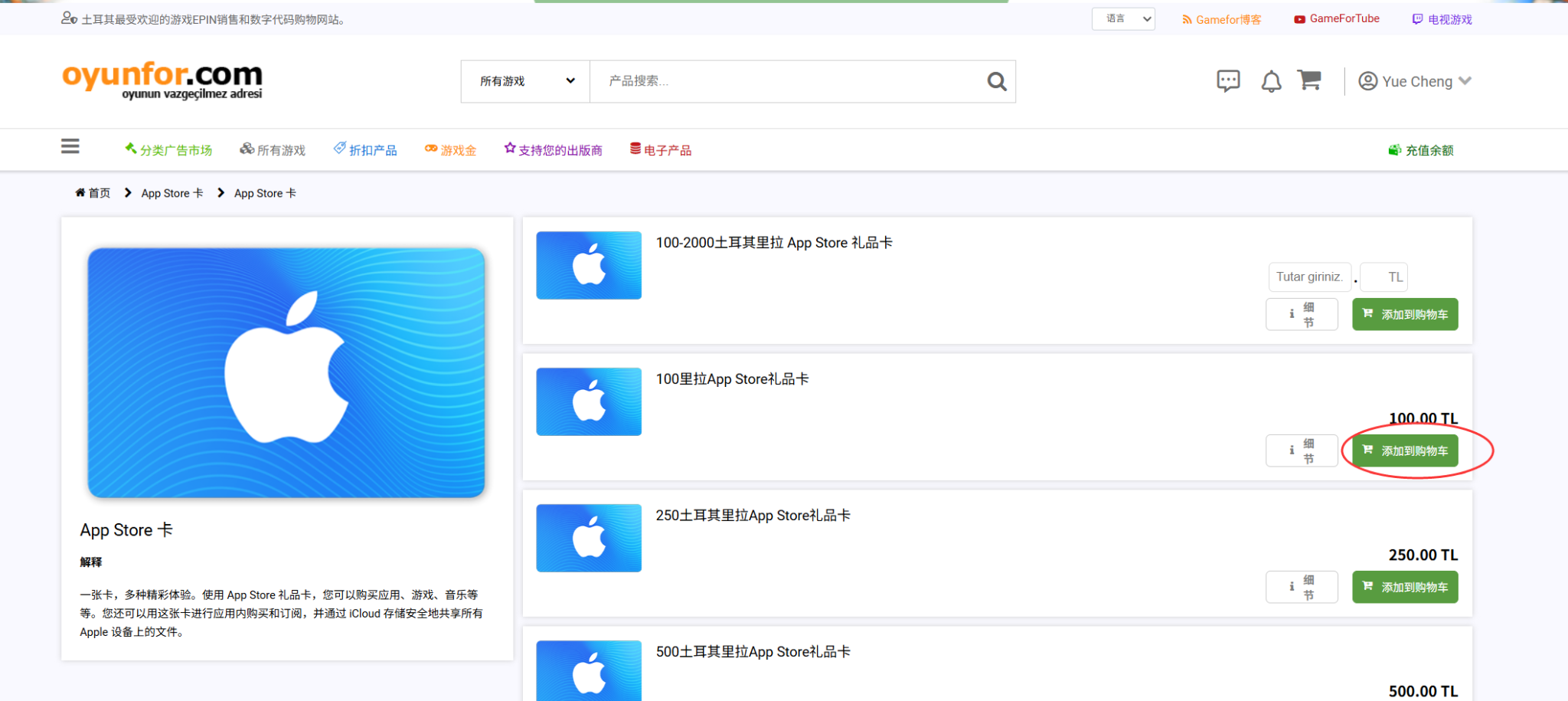Click the notification bell icon
Screen dimensions: 1568x701
(1271, 81)
